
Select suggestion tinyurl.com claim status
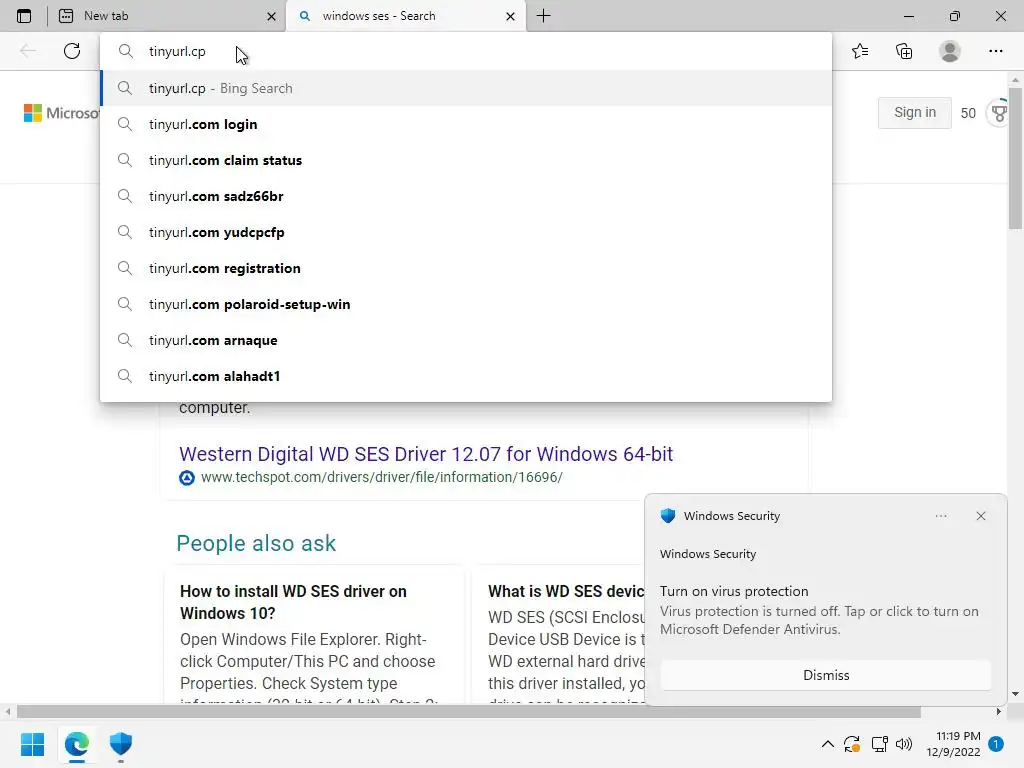pos(466,160)
